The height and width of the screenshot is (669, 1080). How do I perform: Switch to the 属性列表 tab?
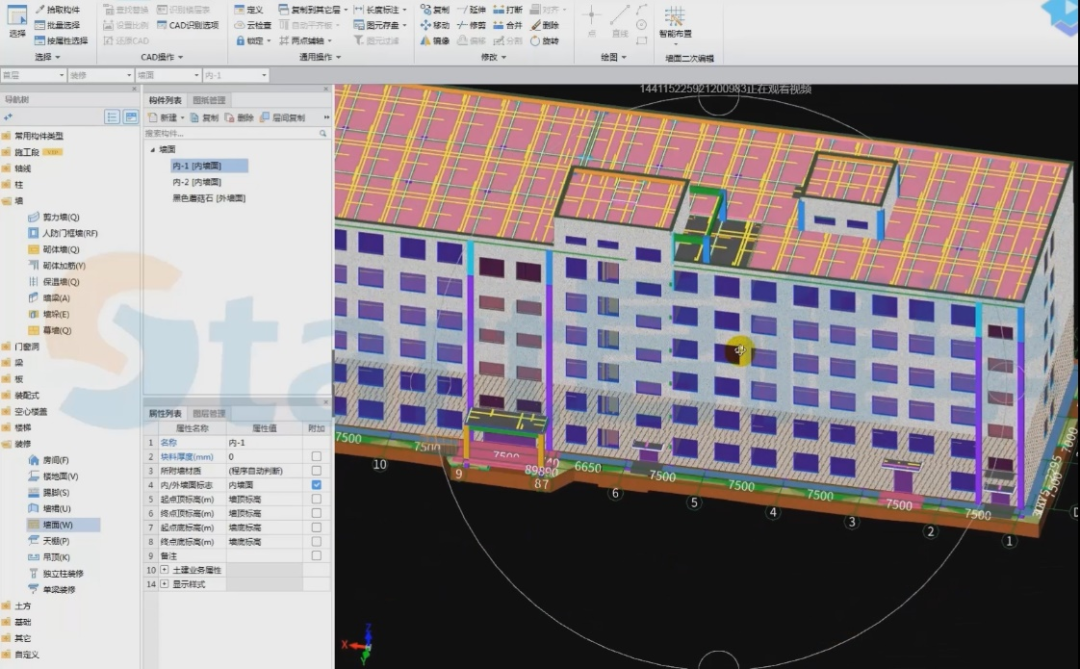tap(165, 413)
